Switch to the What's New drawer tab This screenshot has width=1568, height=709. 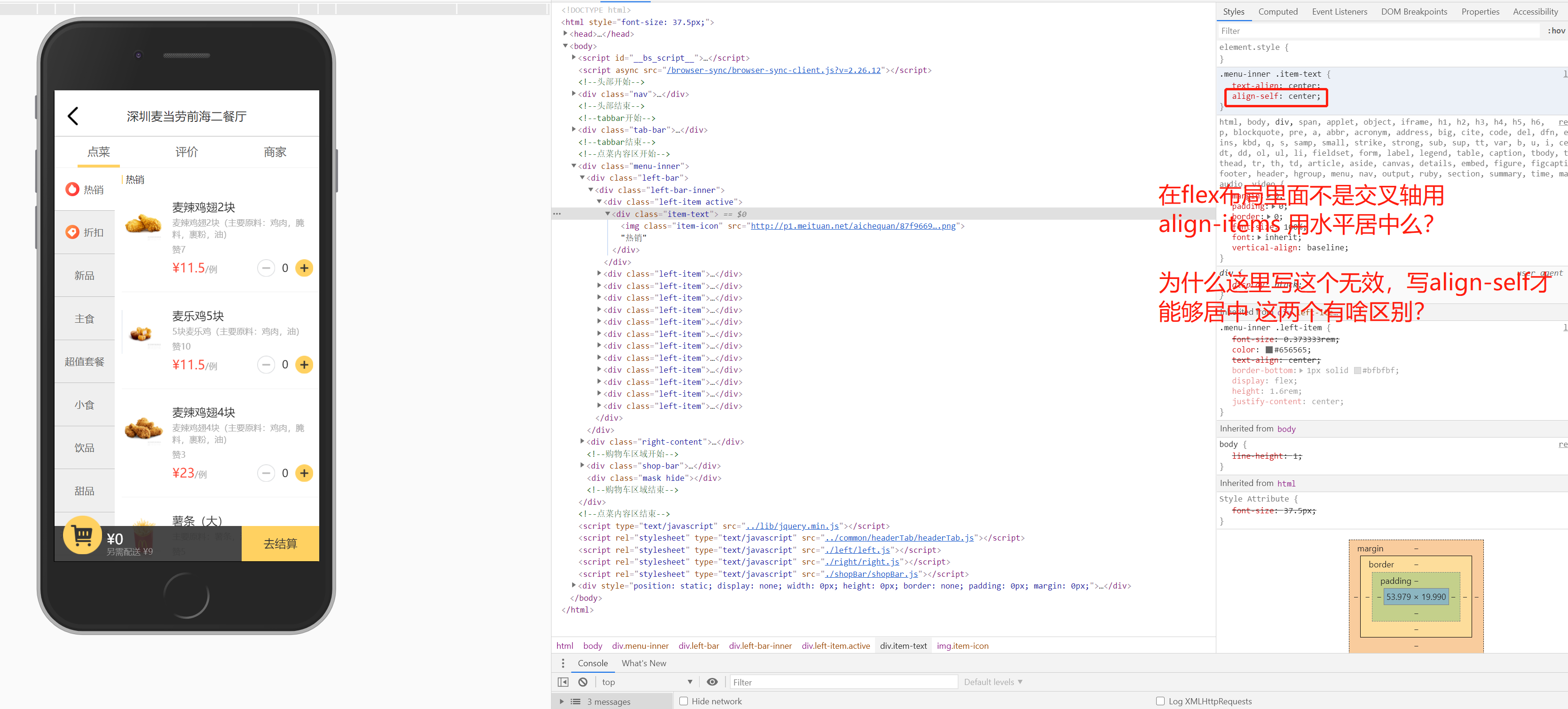tap(644, 663)
